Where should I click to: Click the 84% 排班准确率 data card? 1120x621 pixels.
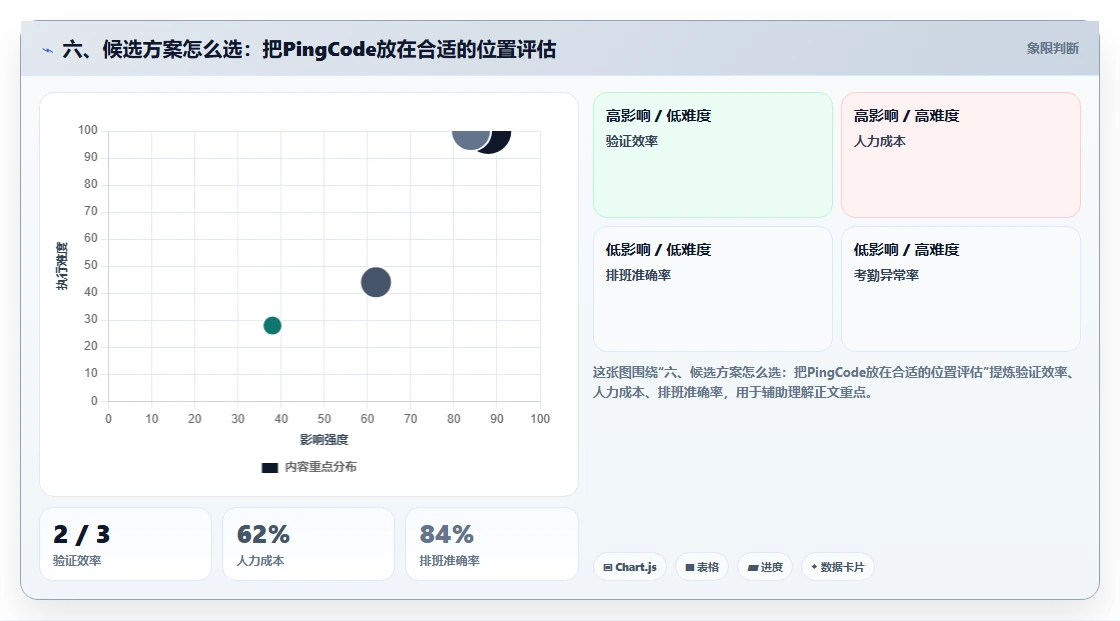coord(491,544)
